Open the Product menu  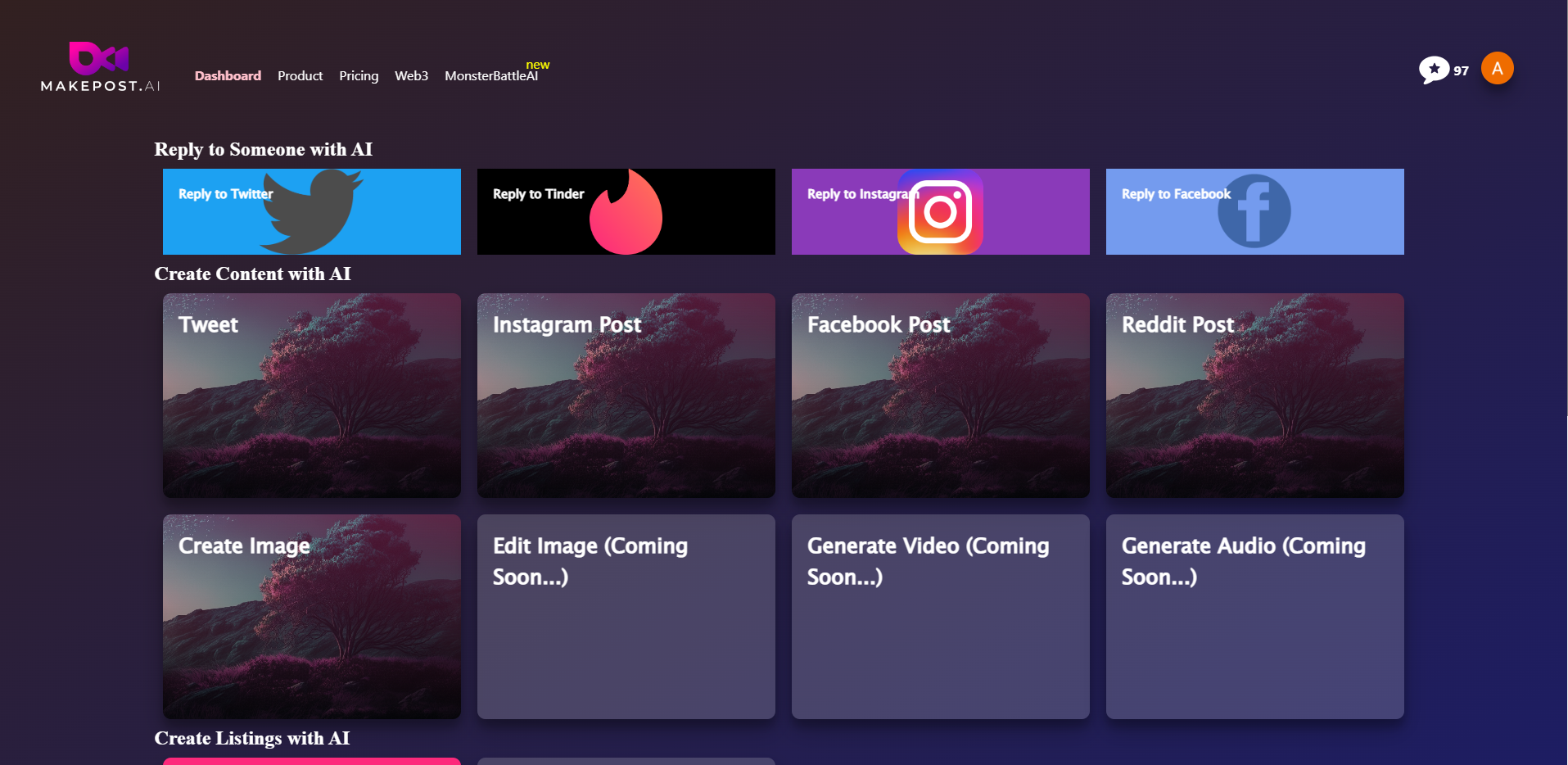point(300,75)
